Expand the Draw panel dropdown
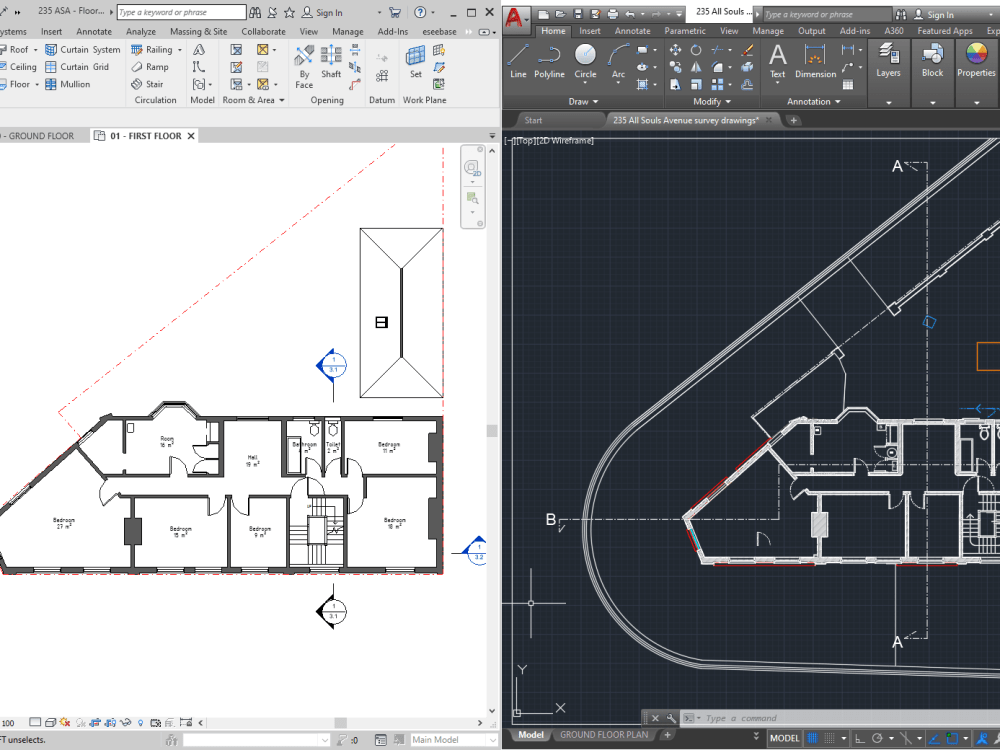The width and height of the screenshot is (1000, 750). [x=583, y=101]
